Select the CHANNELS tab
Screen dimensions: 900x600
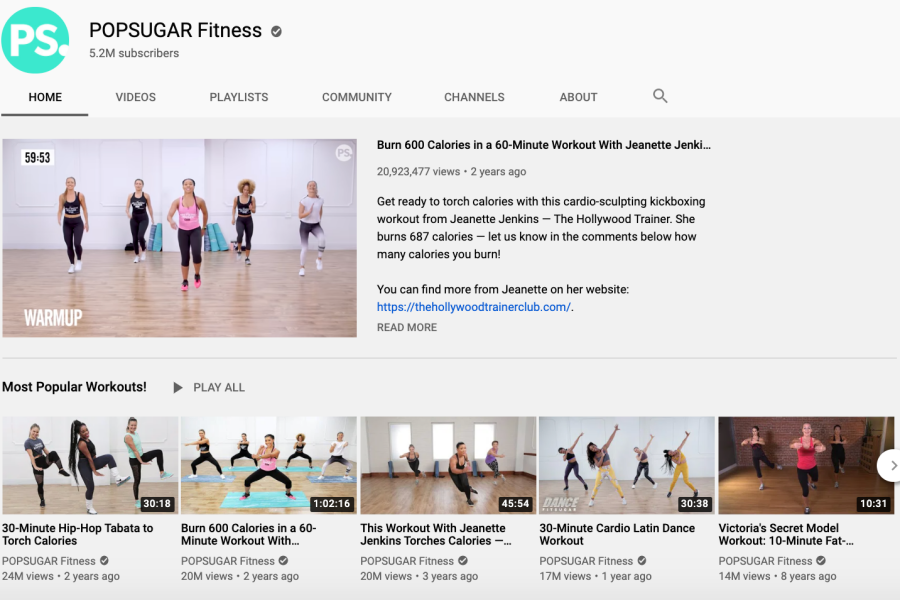tap(474, 97)
